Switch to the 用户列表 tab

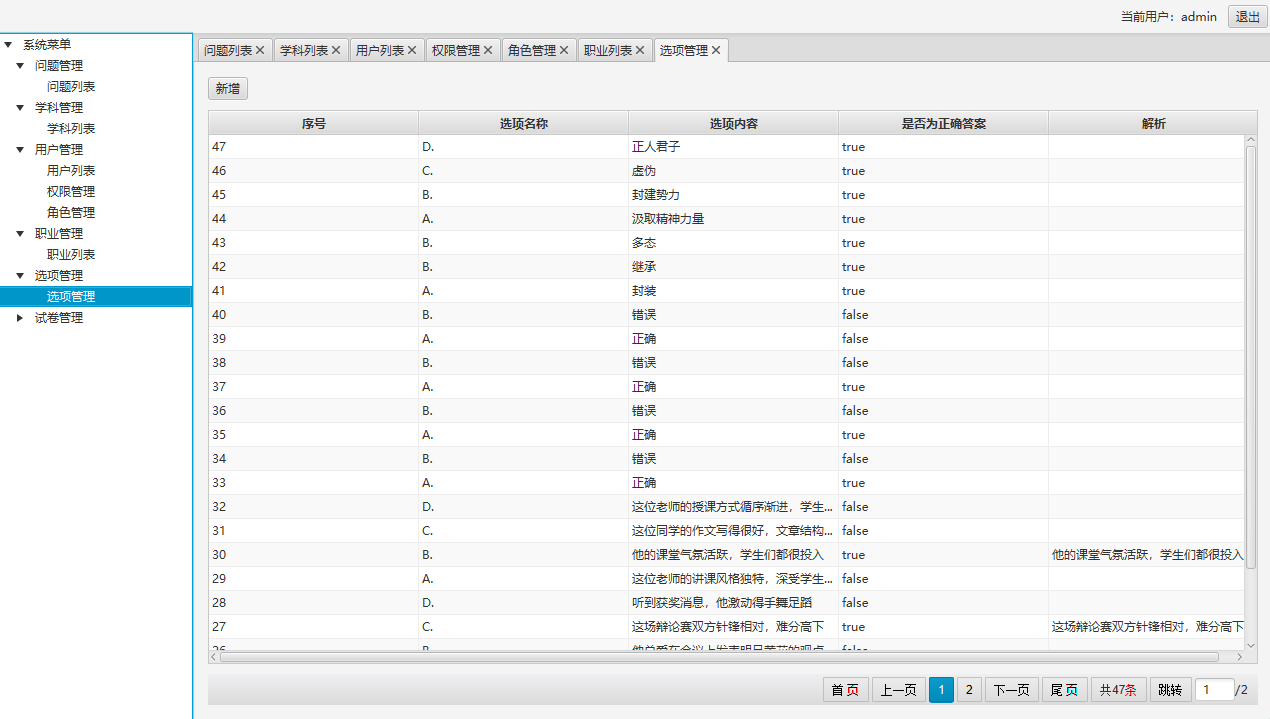point(379,50)
